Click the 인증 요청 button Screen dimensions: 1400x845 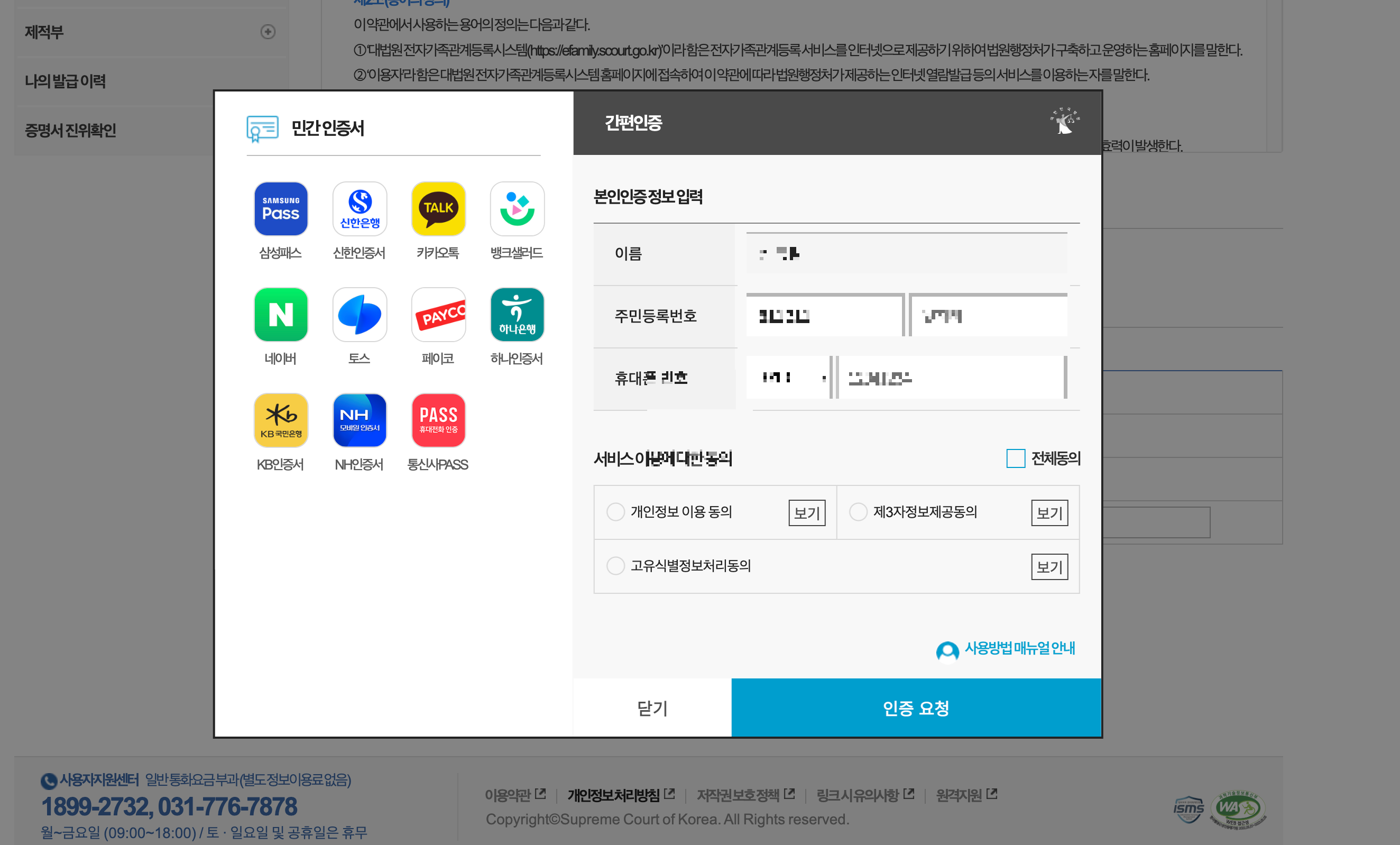click(915, 708)
